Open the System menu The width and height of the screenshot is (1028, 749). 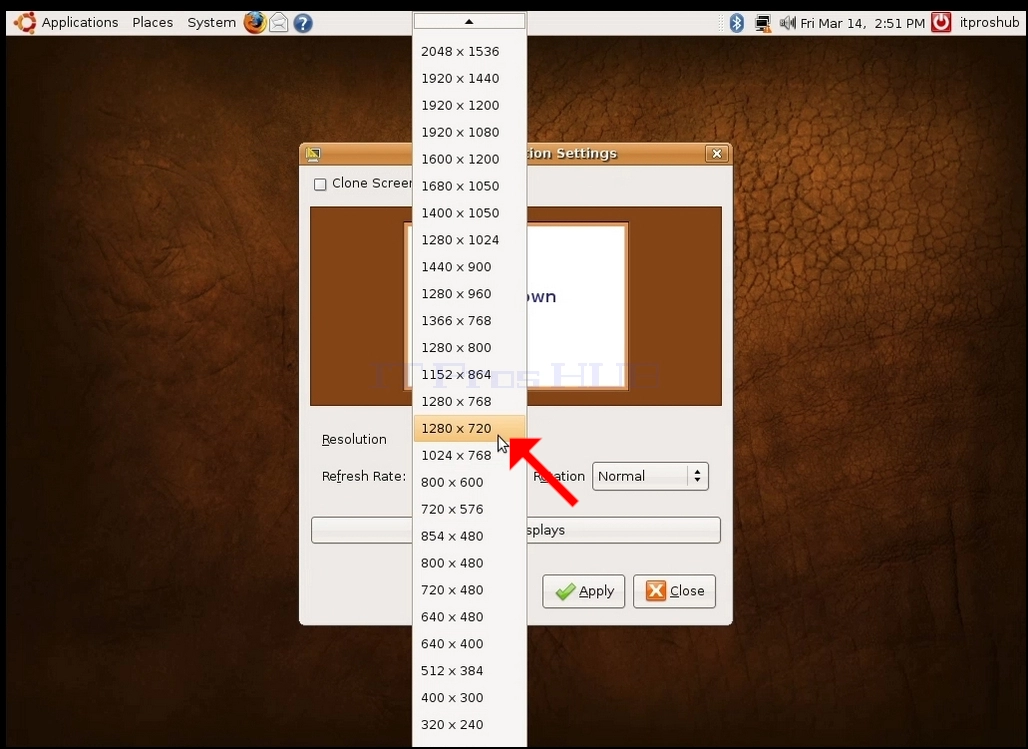(x=212, y=22)
